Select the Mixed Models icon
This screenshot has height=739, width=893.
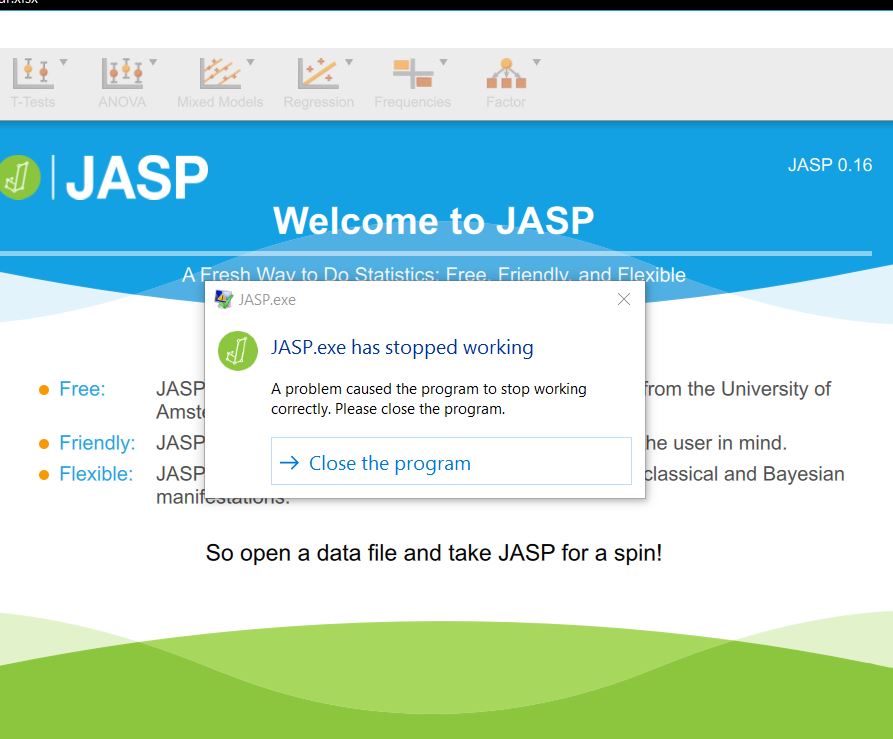[219, 75]
